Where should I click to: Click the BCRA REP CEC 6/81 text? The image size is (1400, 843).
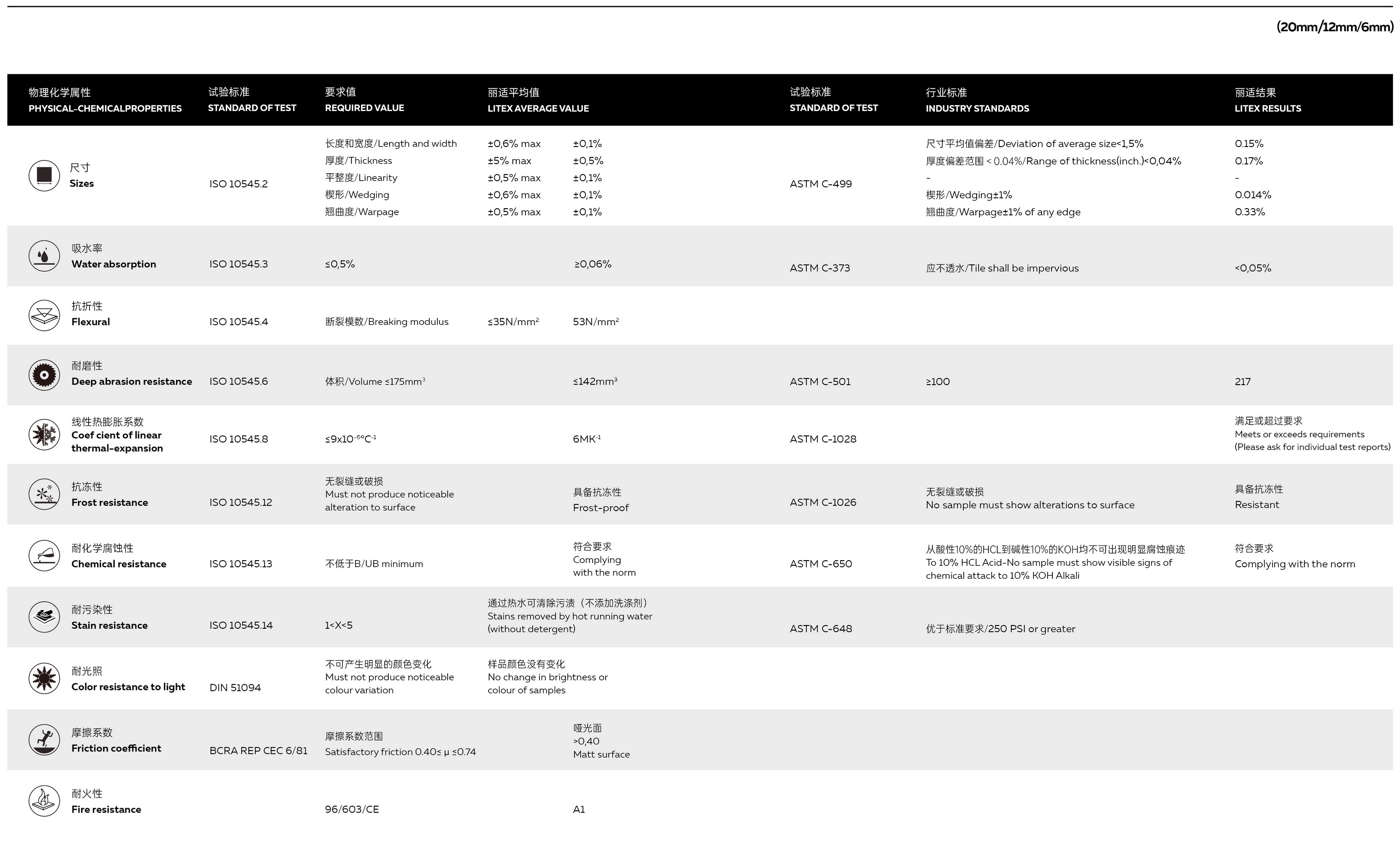click(258, 751)
